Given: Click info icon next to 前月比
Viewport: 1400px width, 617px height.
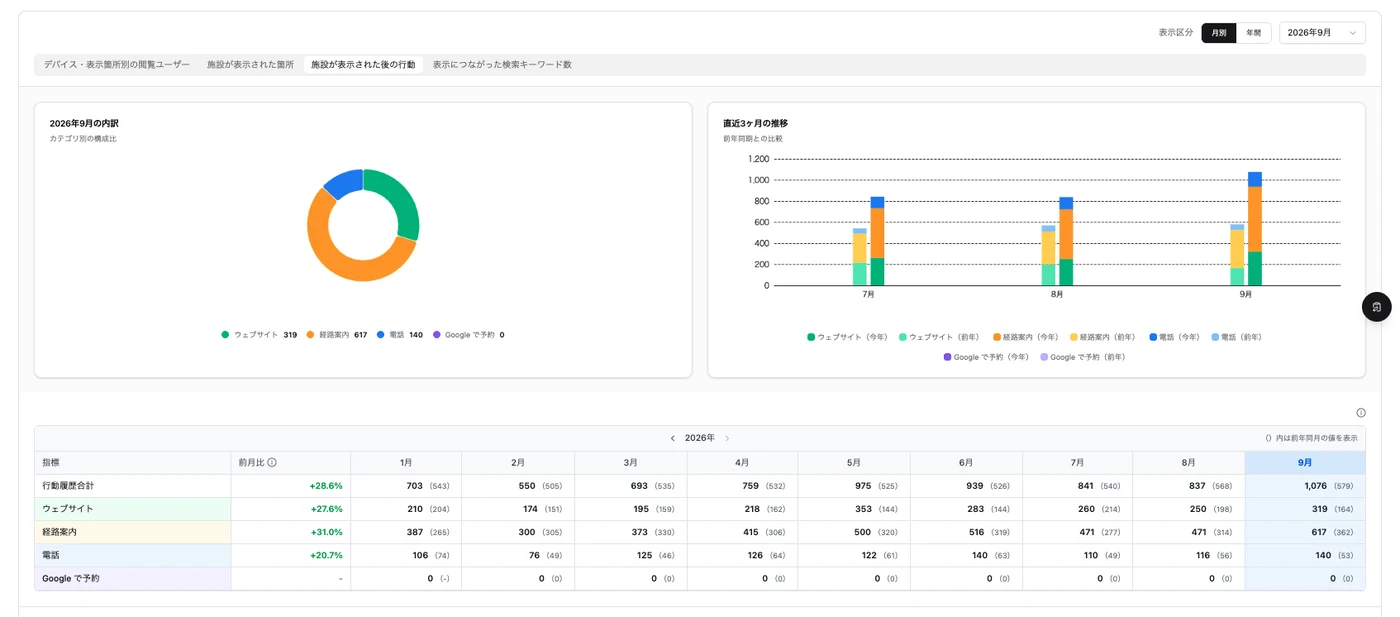Looking at the screenshot, I should [x=272, y=463].
